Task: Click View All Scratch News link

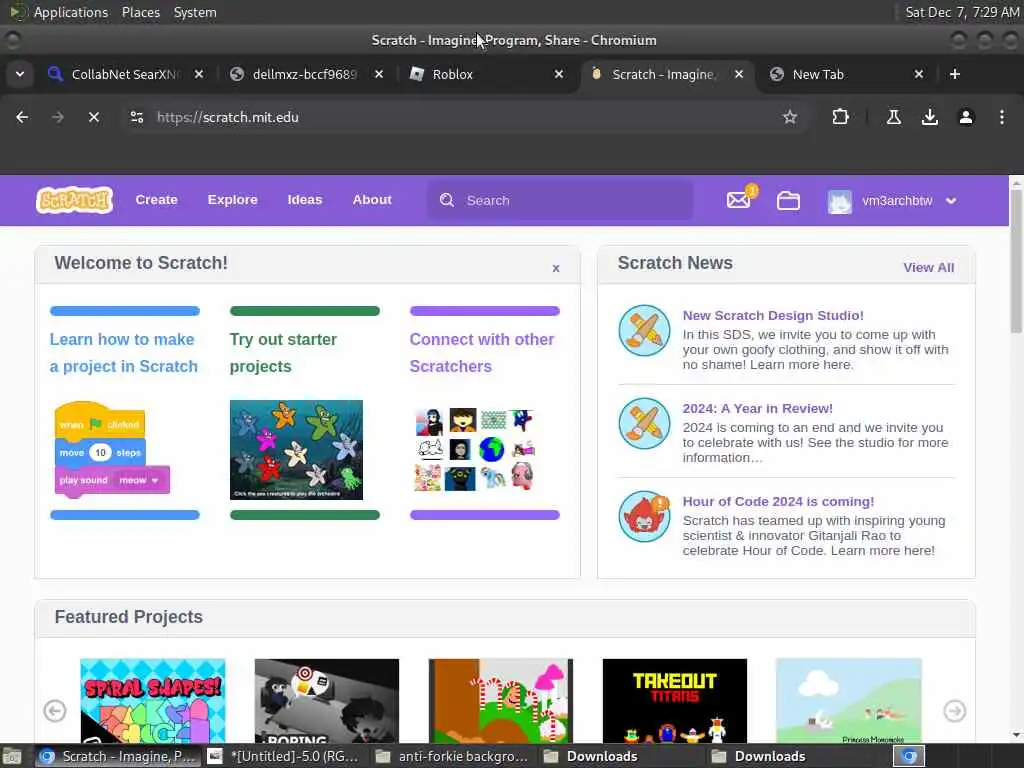Action: [929, 267]
